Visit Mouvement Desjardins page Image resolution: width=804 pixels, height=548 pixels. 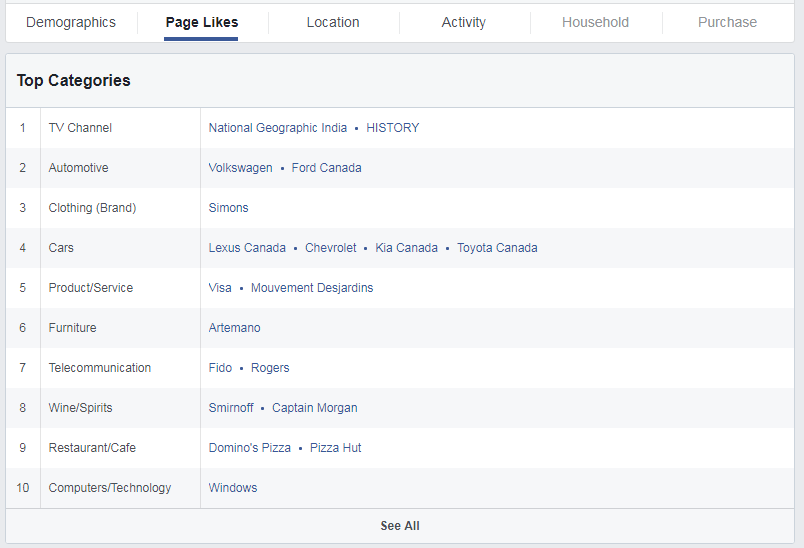point(312,288)
